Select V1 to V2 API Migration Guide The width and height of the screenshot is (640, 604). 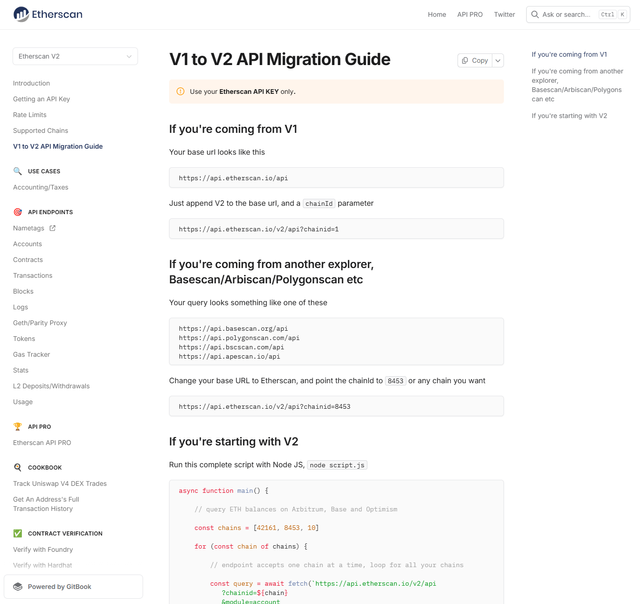pos(58,147)
